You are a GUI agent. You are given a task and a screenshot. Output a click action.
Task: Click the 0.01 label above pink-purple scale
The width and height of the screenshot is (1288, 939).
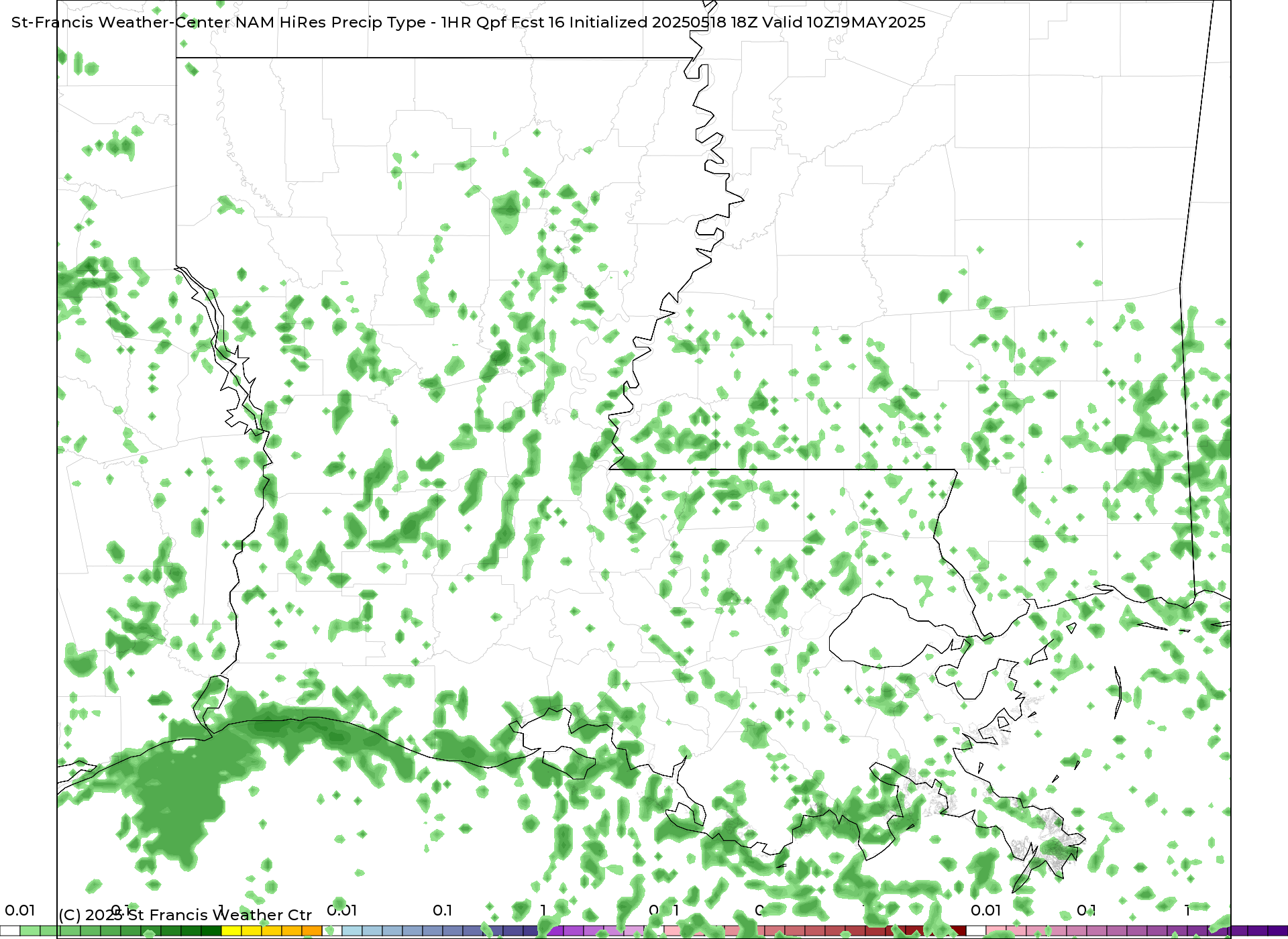[985, 910]
